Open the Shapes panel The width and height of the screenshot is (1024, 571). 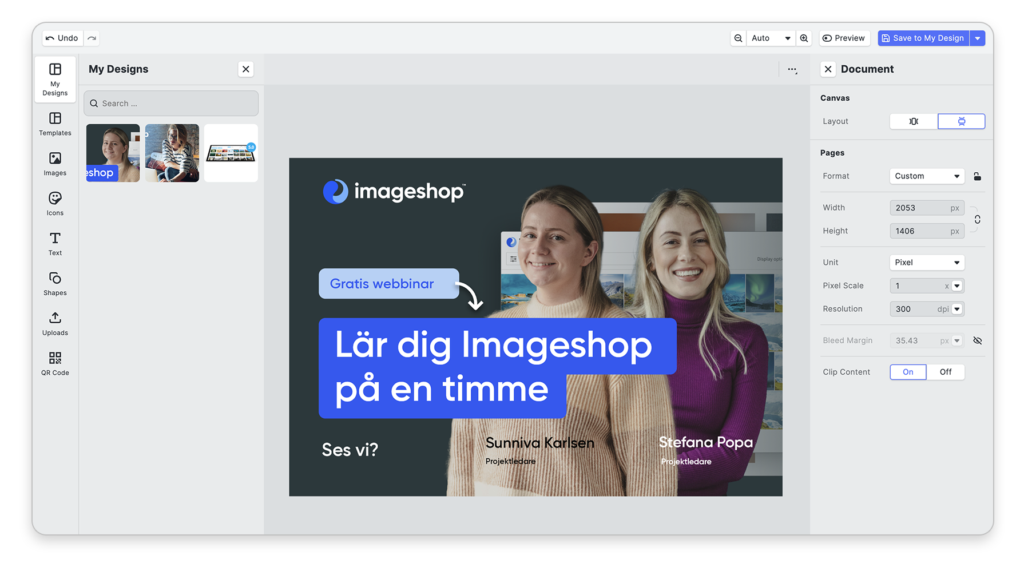[55, 283]
